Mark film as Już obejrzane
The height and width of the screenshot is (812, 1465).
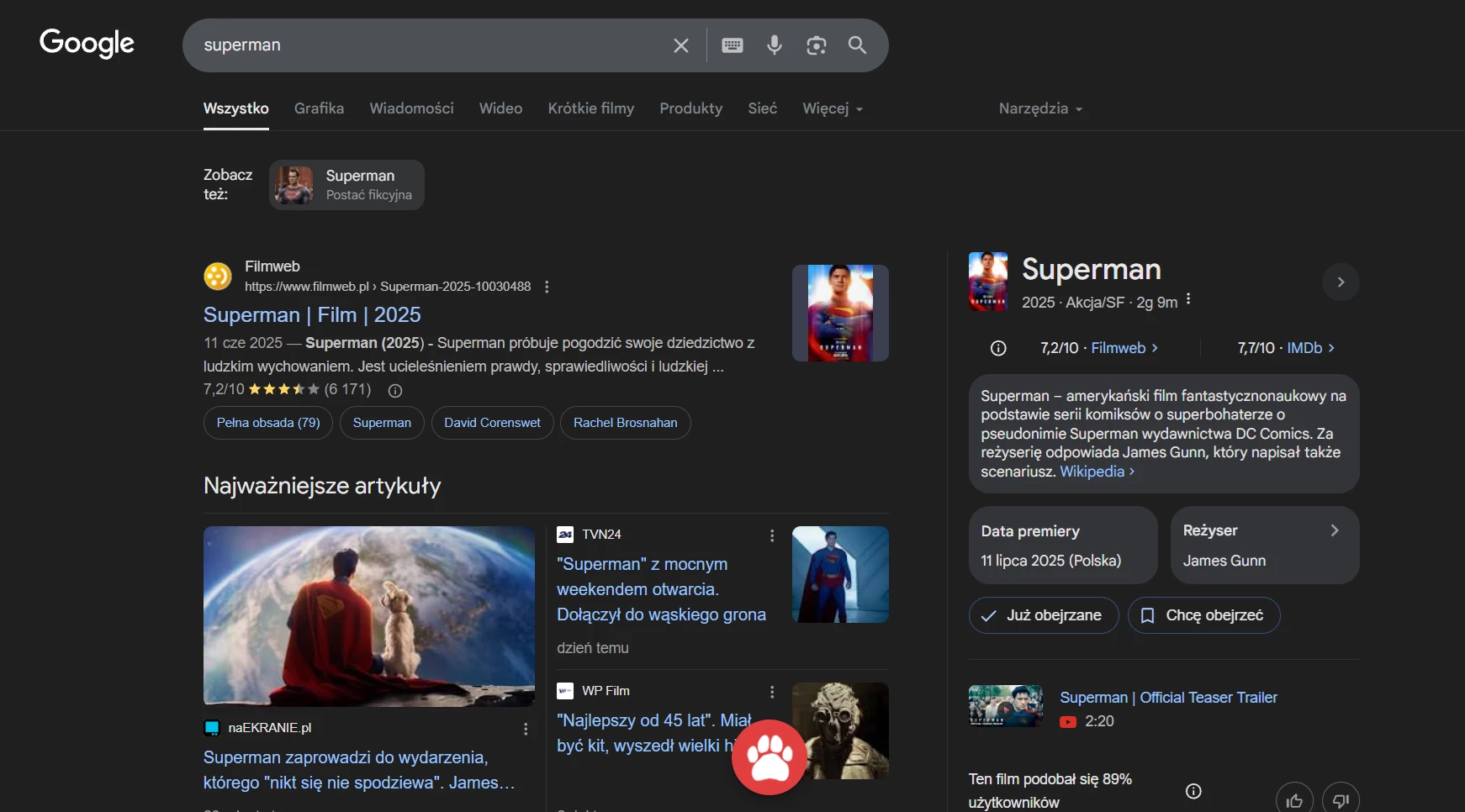(1044, 615)
